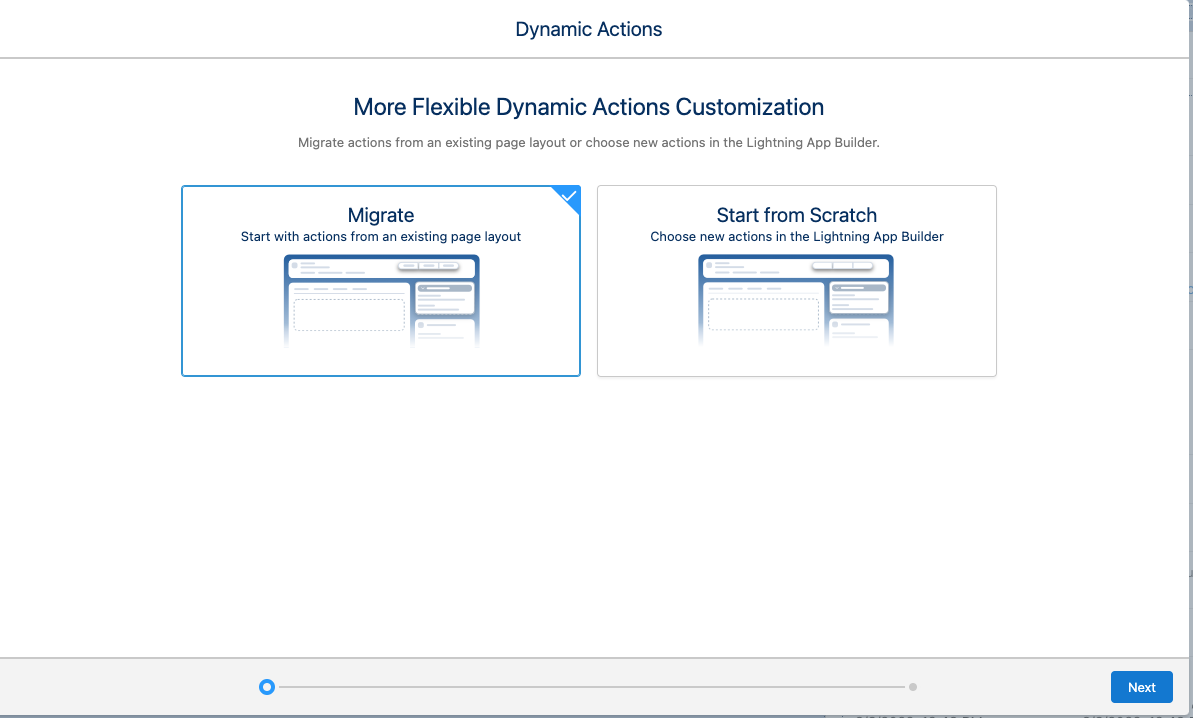The image size is (1193, 718).
Task: Click dashed placeholder box in Start from Scratch illustration
Action: (x=763, y=314)
